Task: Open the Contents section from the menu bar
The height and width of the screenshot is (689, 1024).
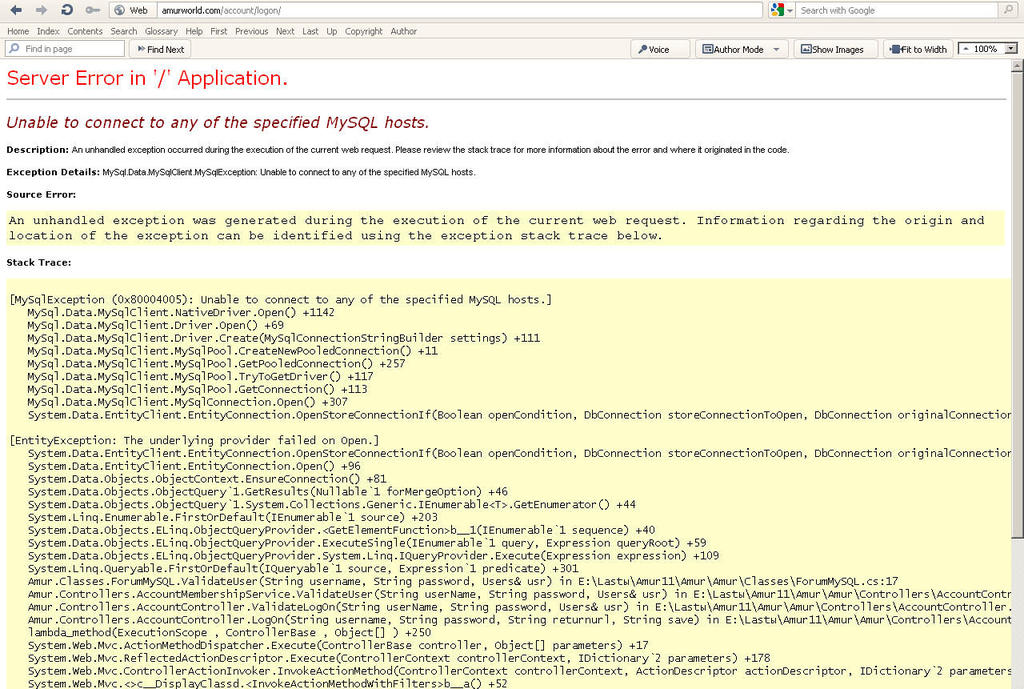Action: 84,30
